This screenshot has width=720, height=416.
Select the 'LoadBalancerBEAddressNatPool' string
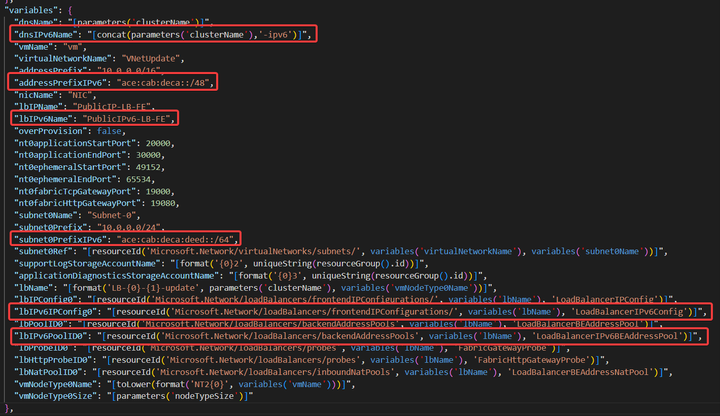580,371
